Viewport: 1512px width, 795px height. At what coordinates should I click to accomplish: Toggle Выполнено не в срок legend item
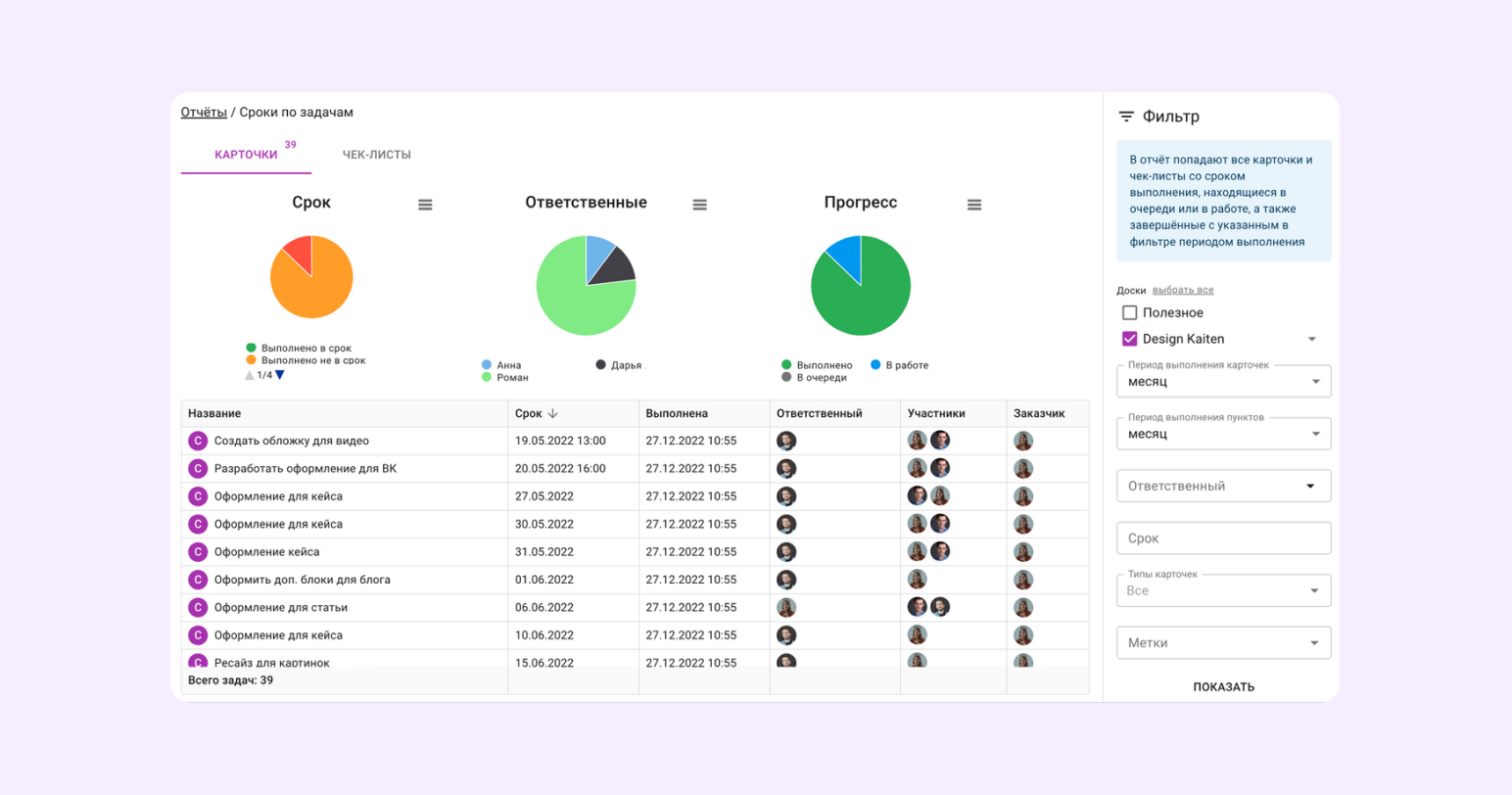[306, 360]
